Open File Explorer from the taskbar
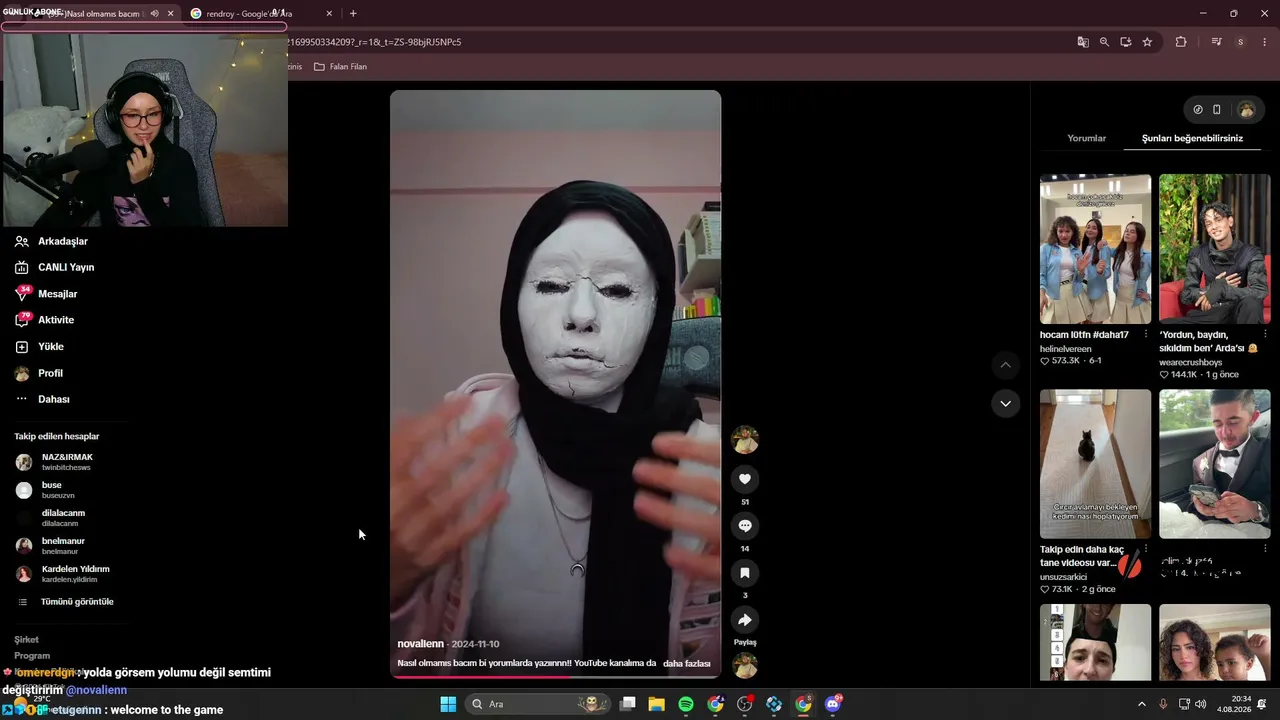 [657, 704]
